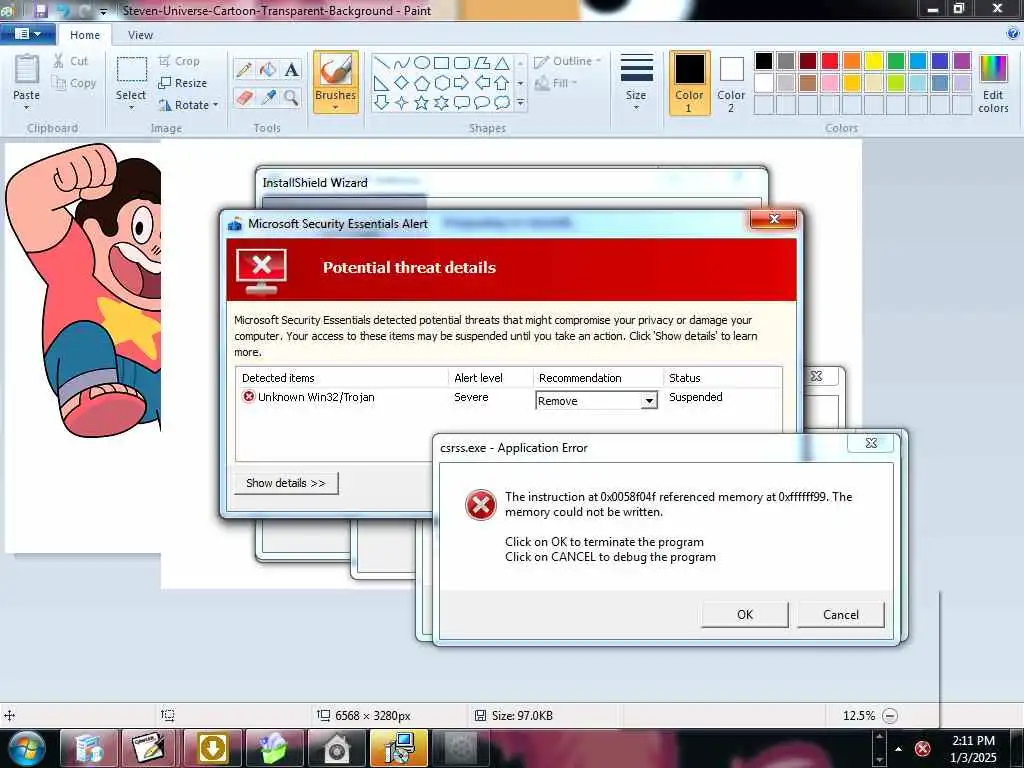Pick the purple color swatch

pyautogui.click(x=962, y=61)
